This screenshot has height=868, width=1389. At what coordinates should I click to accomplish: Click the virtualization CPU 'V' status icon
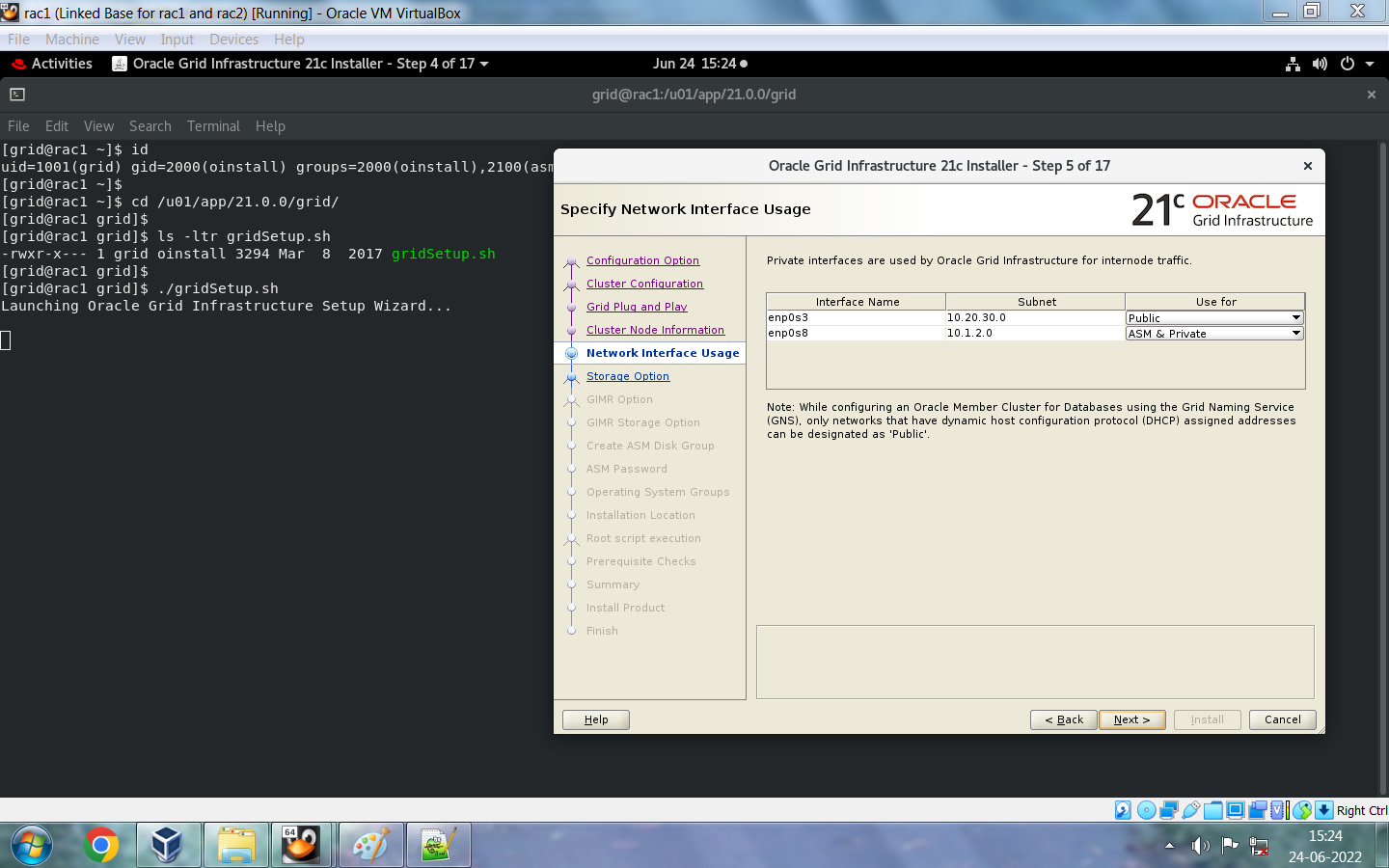(x=1277, y=810)
